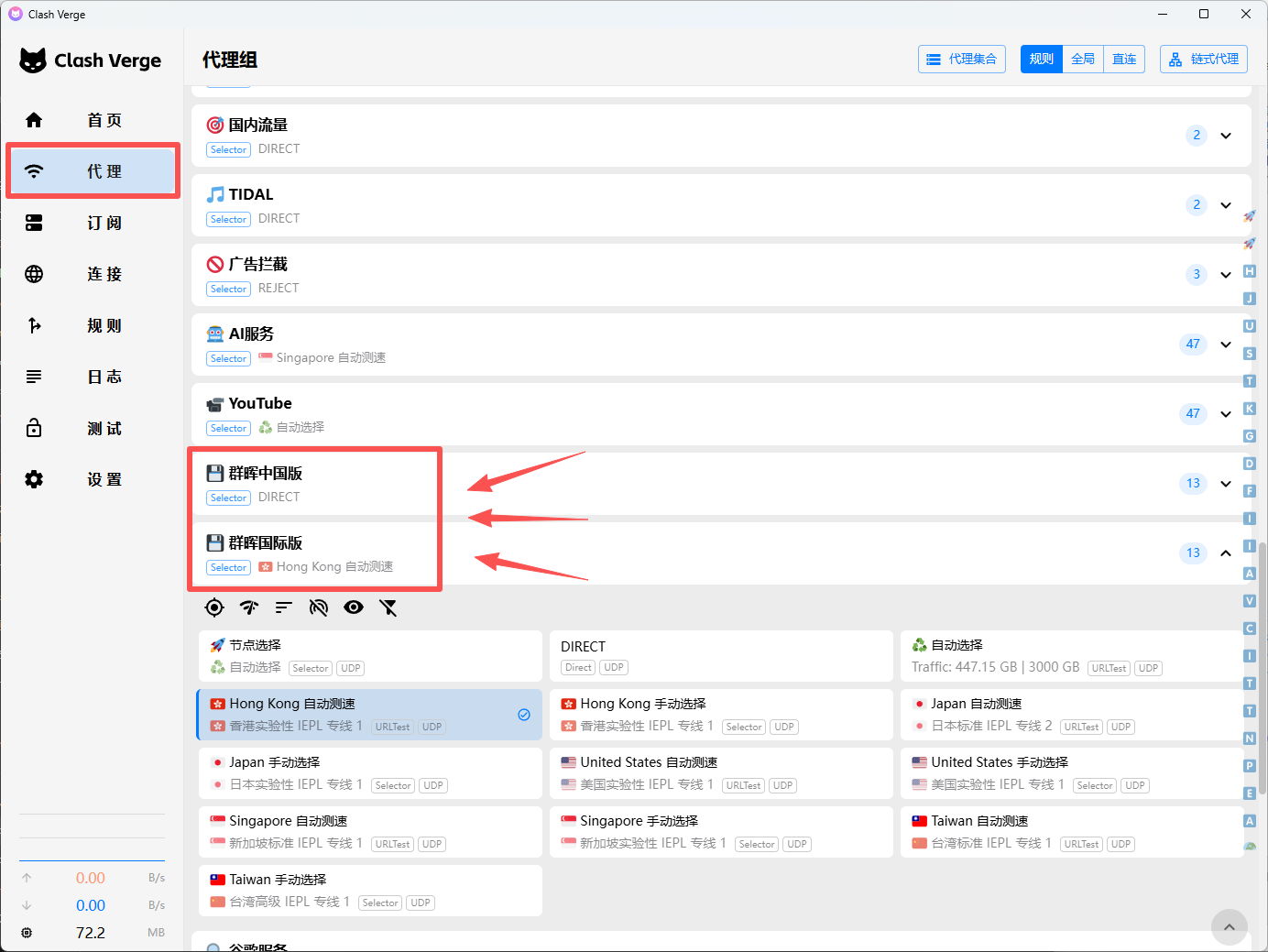Image resolution: width=1268 pixels, height=952 pixels.
Task: Run delay test using the wifi signal icon
Action: pos(248,607)
